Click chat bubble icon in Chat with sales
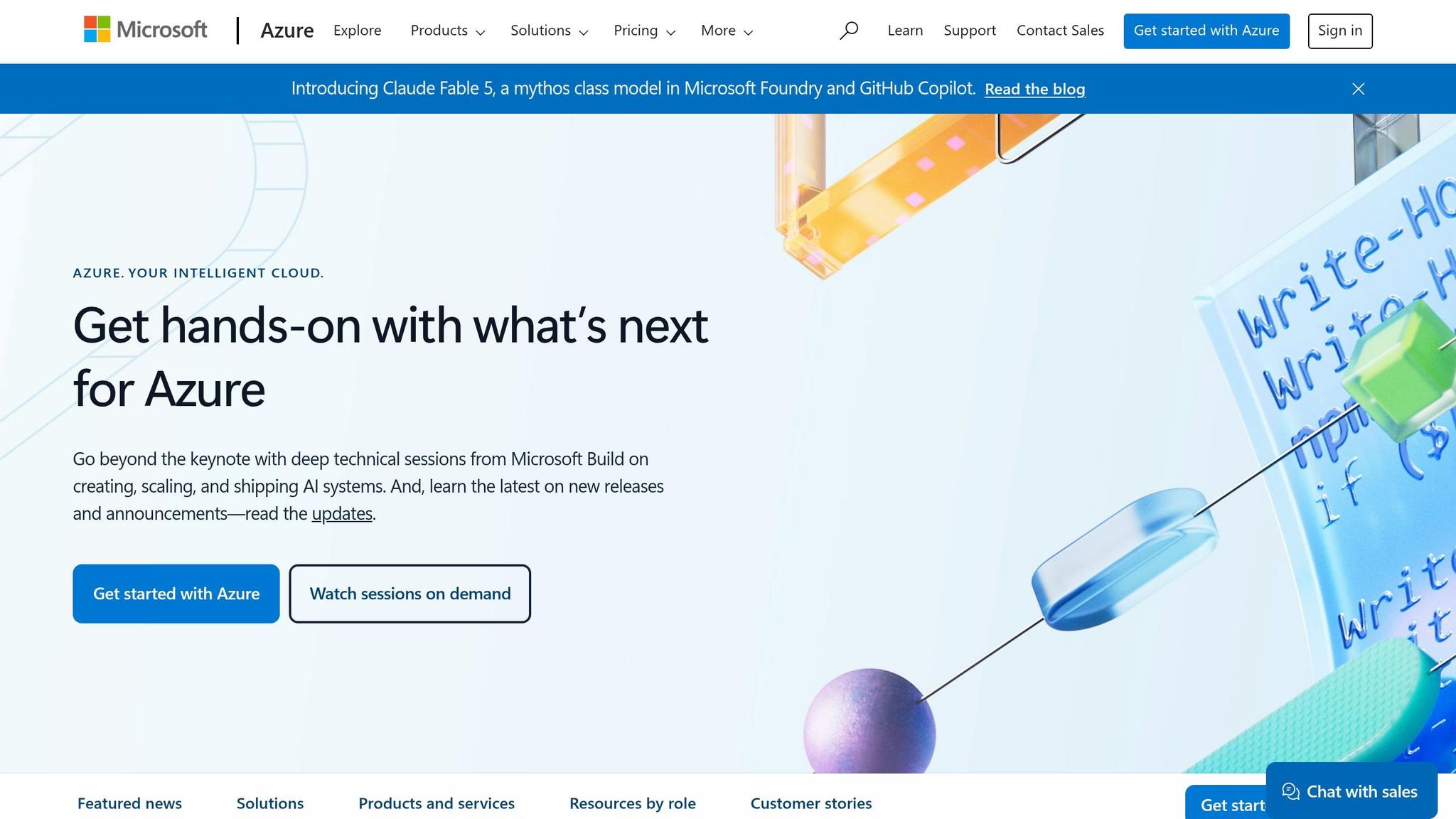 (1290, 791)
